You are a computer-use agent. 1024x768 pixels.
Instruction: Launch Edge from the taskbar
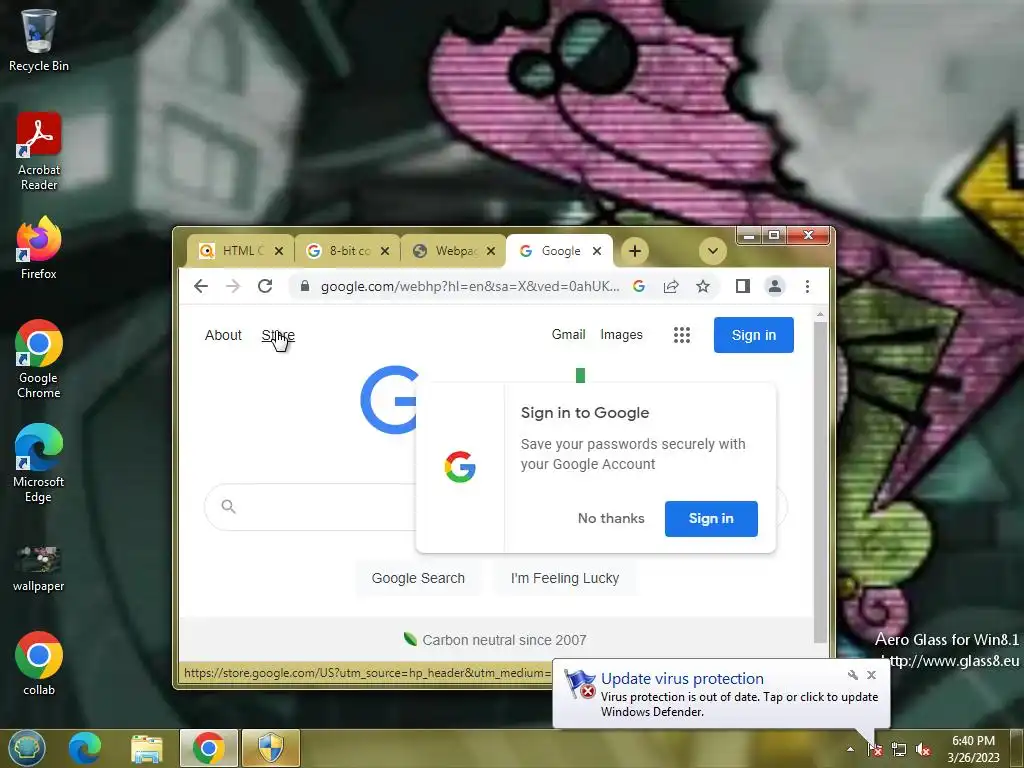click(x=85, y=748)
